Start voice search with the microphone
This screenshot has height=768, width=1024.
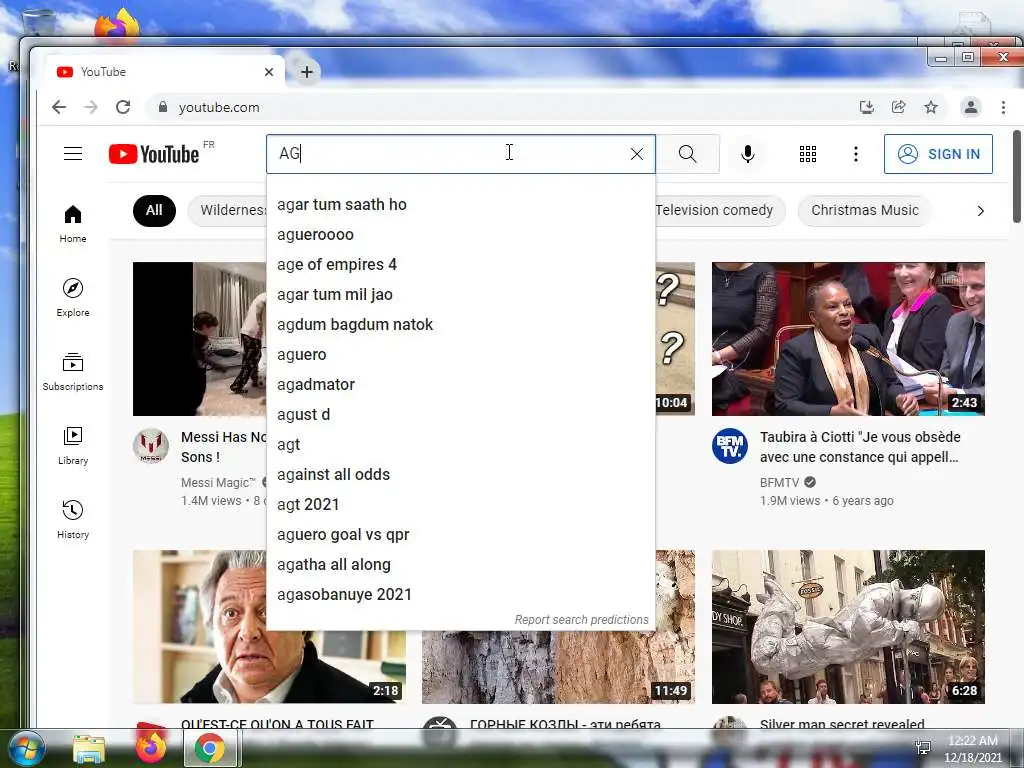click(x=748, y=154)
